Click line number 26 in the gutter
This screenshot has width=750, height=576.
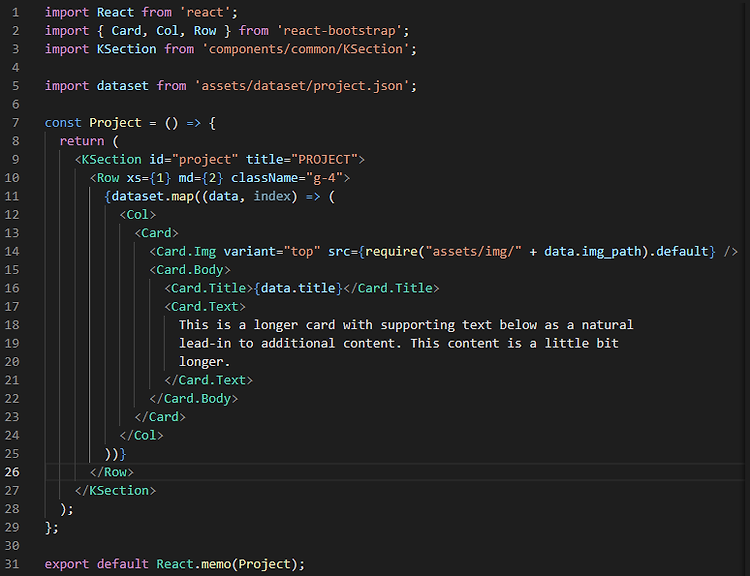click(x=12, y=472)
